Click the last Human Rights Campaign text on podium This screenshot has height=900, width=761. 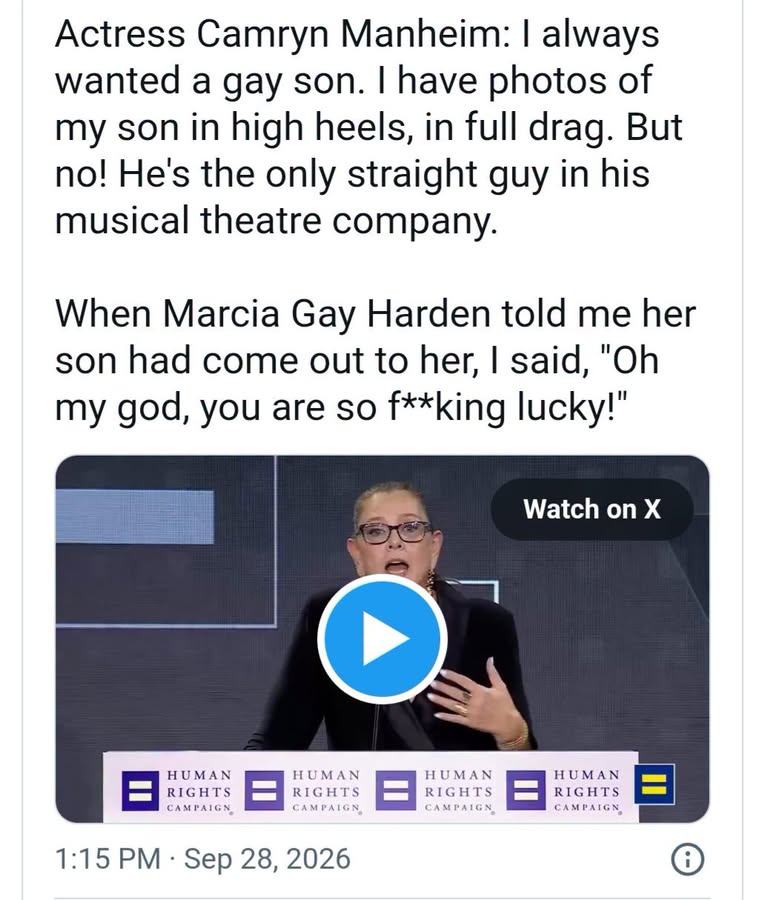click(587, 792)
